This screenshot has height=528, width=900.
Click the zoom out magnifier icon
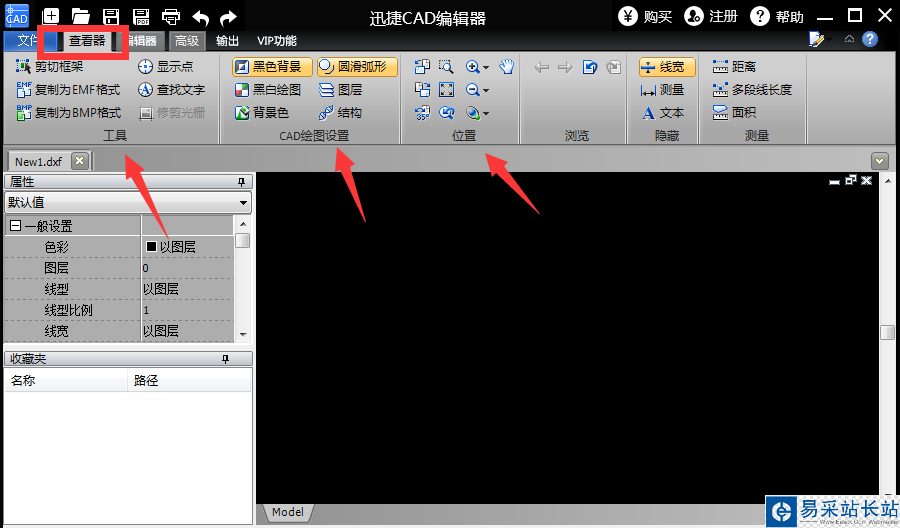pyautogui.click(x=472, y=90)
